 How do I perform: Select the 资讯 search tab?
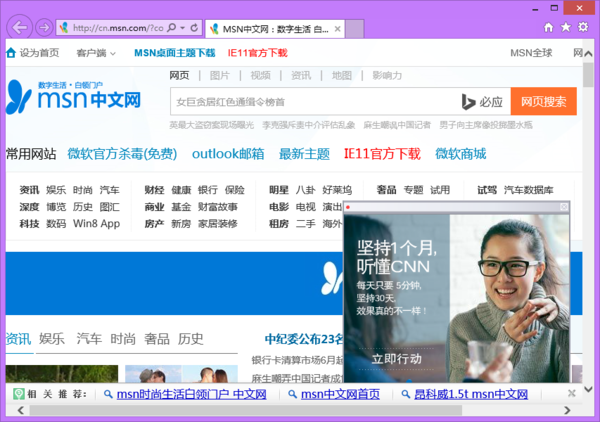click(x=301, y=75)
